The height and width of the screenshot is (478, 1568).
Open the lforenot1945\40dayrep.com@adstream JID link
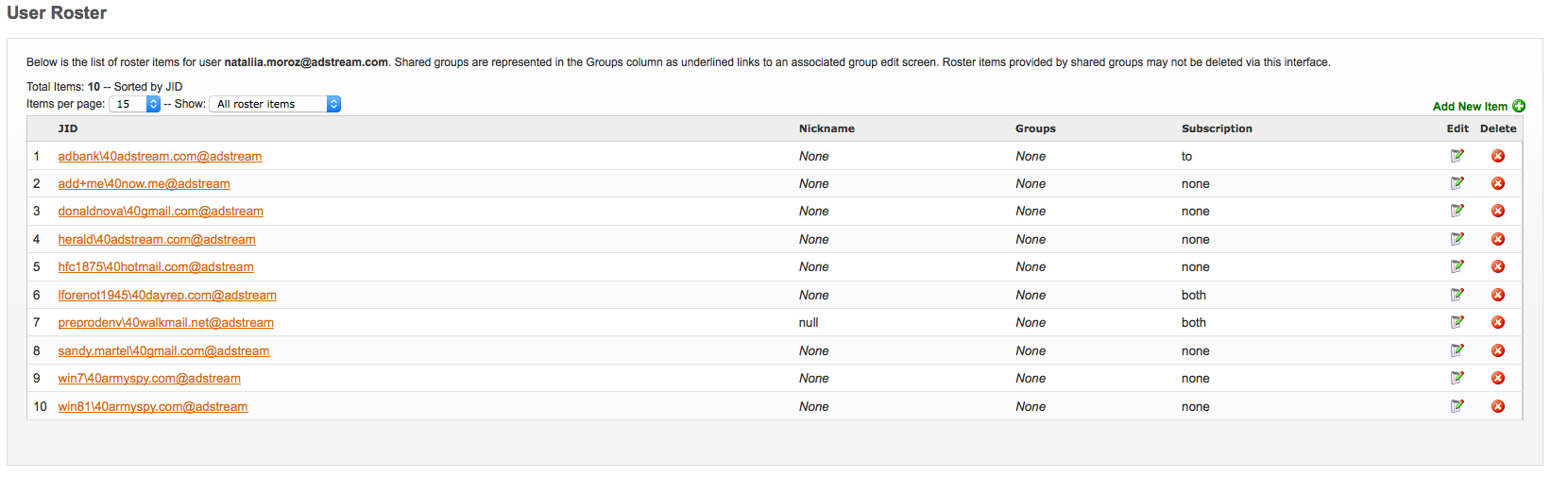point(167,295)
